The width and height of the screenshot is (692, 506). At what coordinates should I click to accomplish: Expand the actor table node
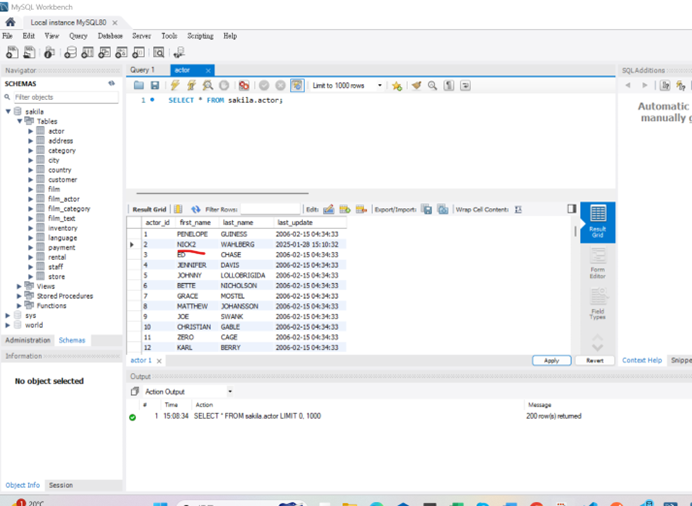pyautogui.click(x=30, y=131)
